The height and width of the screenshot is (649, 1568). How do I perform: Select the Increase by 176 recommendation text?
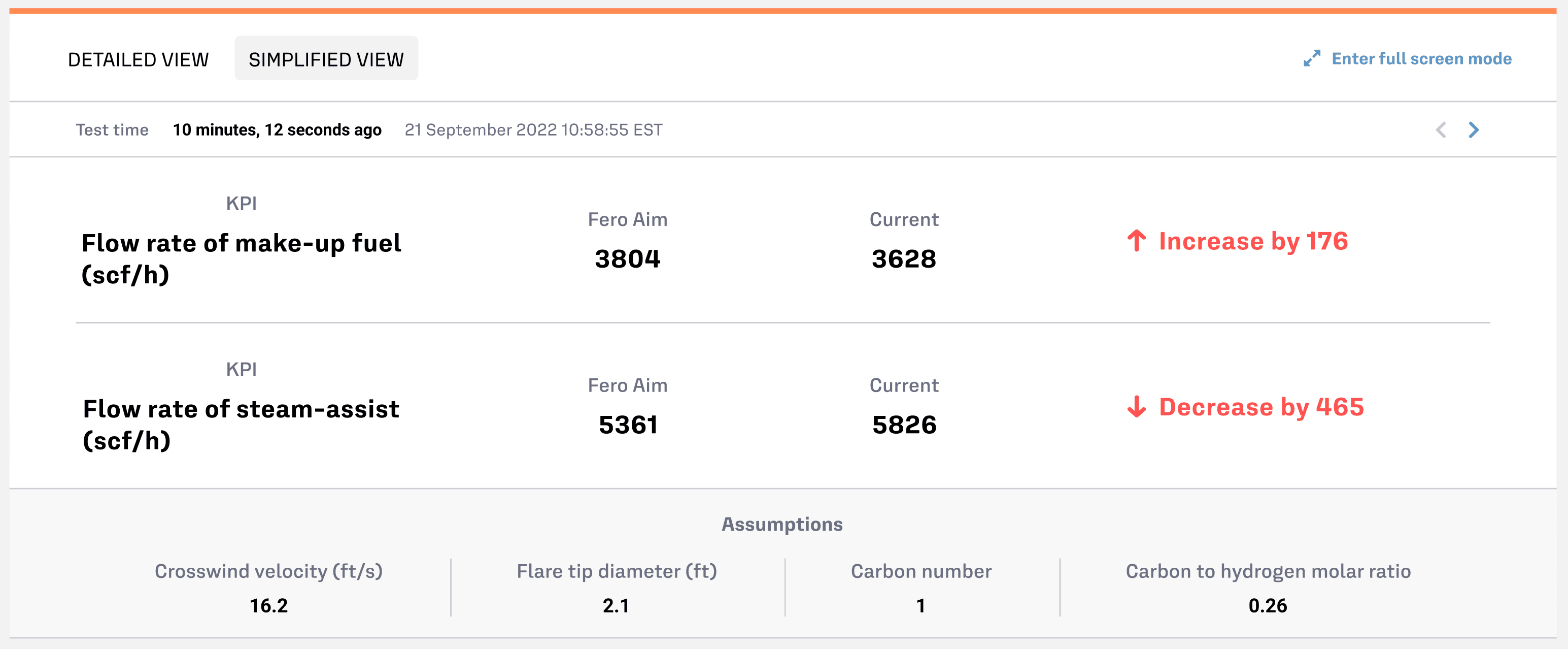coord(1253,241)
